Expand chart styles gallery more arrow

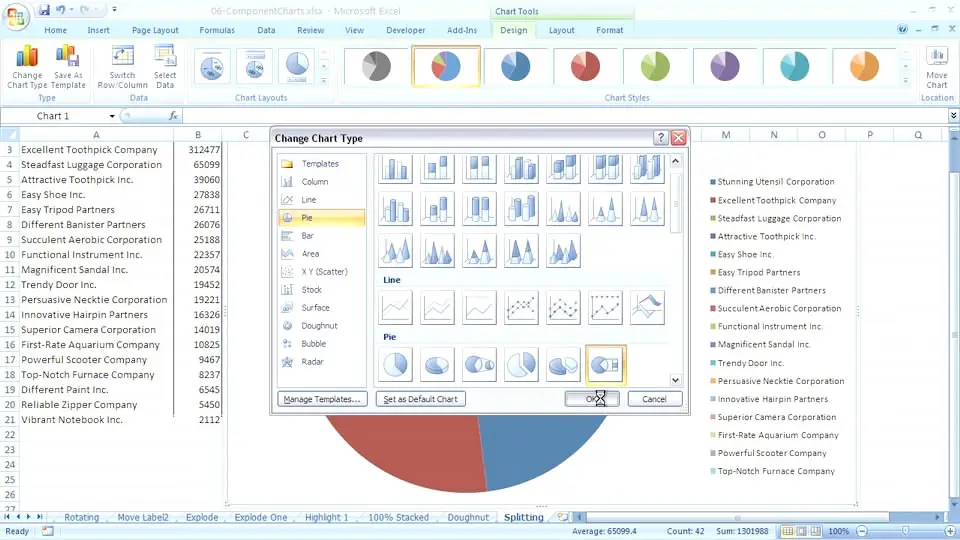coord(906,81)
